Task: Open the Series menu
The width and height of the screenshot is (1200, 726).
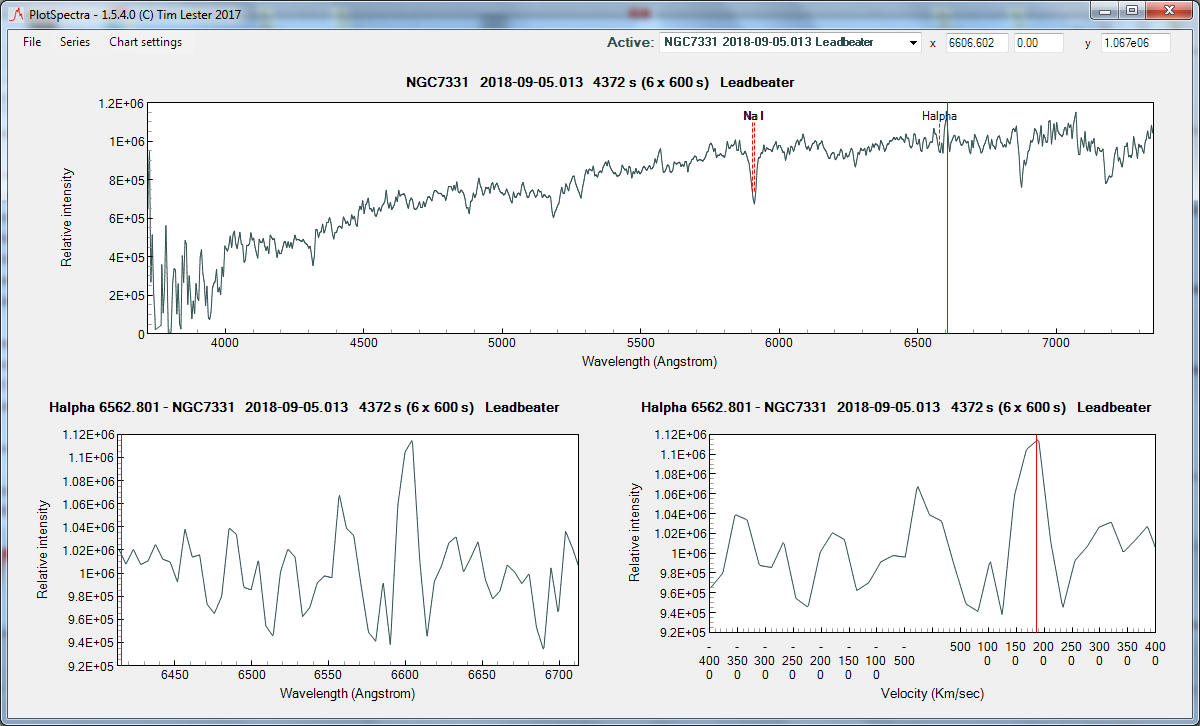Action: (x=74, y=42)
